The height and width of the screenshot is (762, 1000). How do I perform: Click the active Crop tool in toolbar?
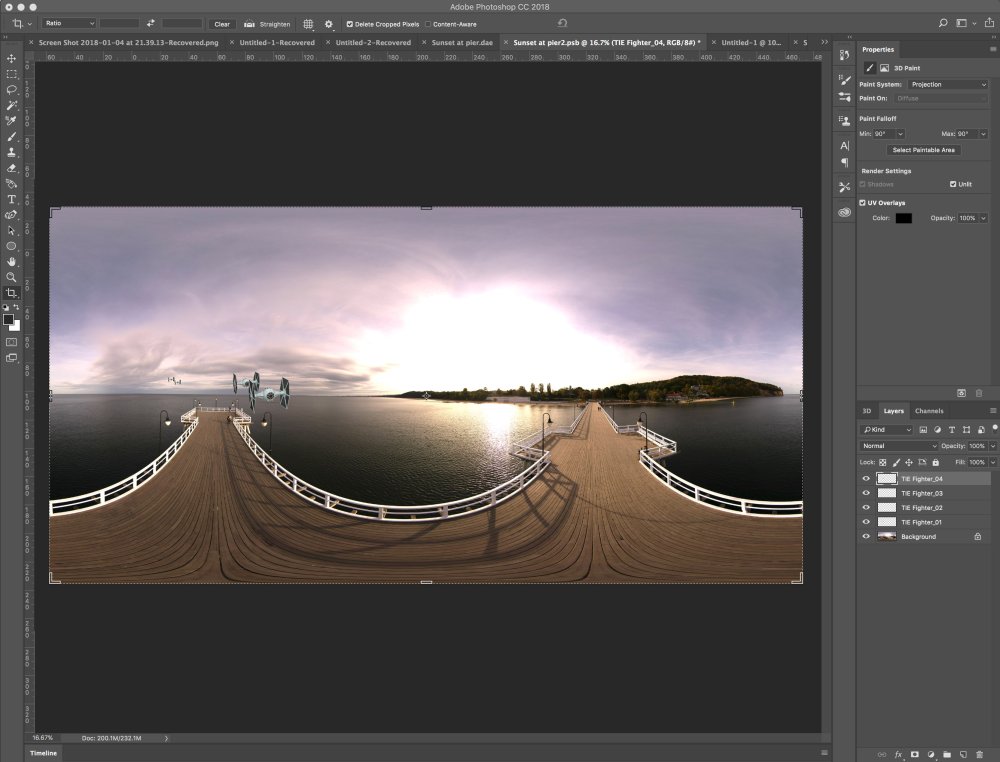click(x=11, y=293)
